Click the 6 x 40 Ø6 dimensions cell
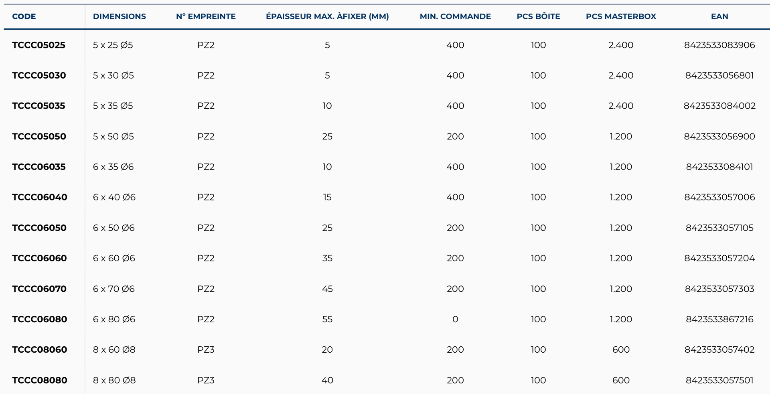The height and width of the screenshot is (394, 770). (x=114, y=197)
